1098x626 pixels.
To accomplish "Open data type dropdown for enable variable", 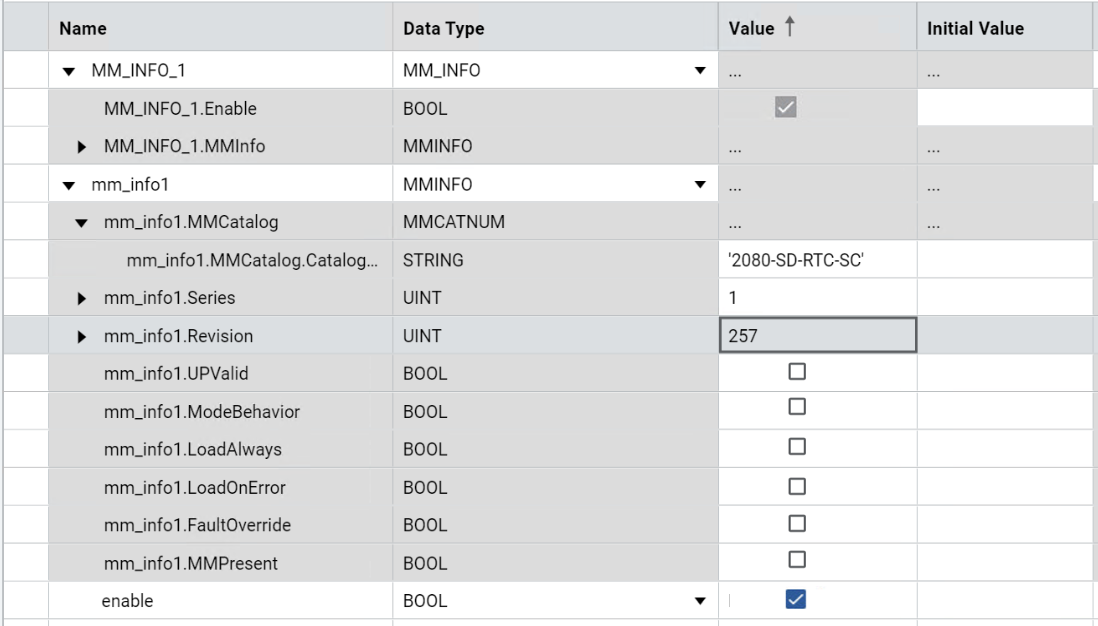I will tap(698, 602).
